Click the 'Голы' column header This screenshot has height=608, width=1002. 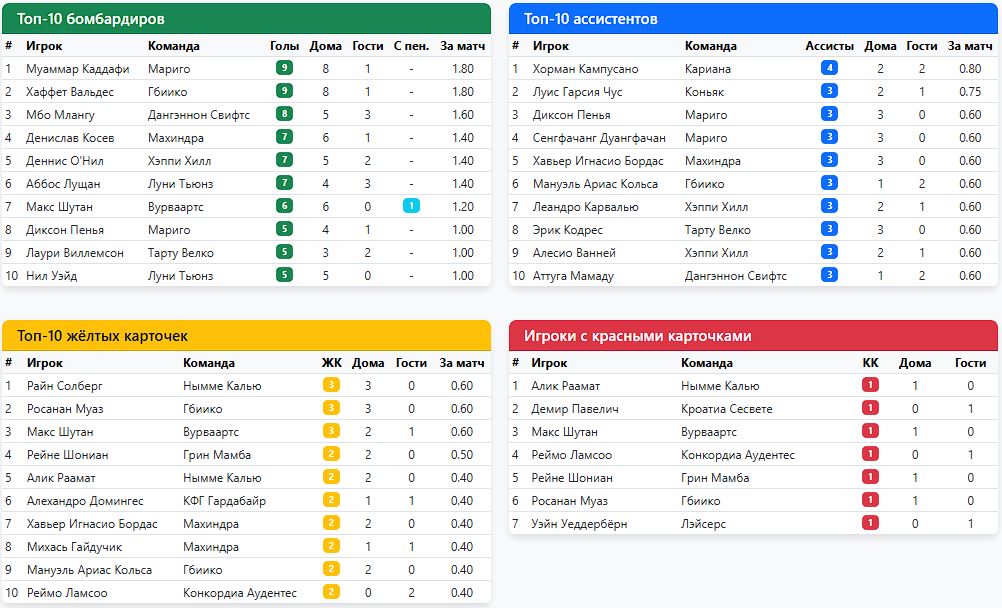click(284, 46)
